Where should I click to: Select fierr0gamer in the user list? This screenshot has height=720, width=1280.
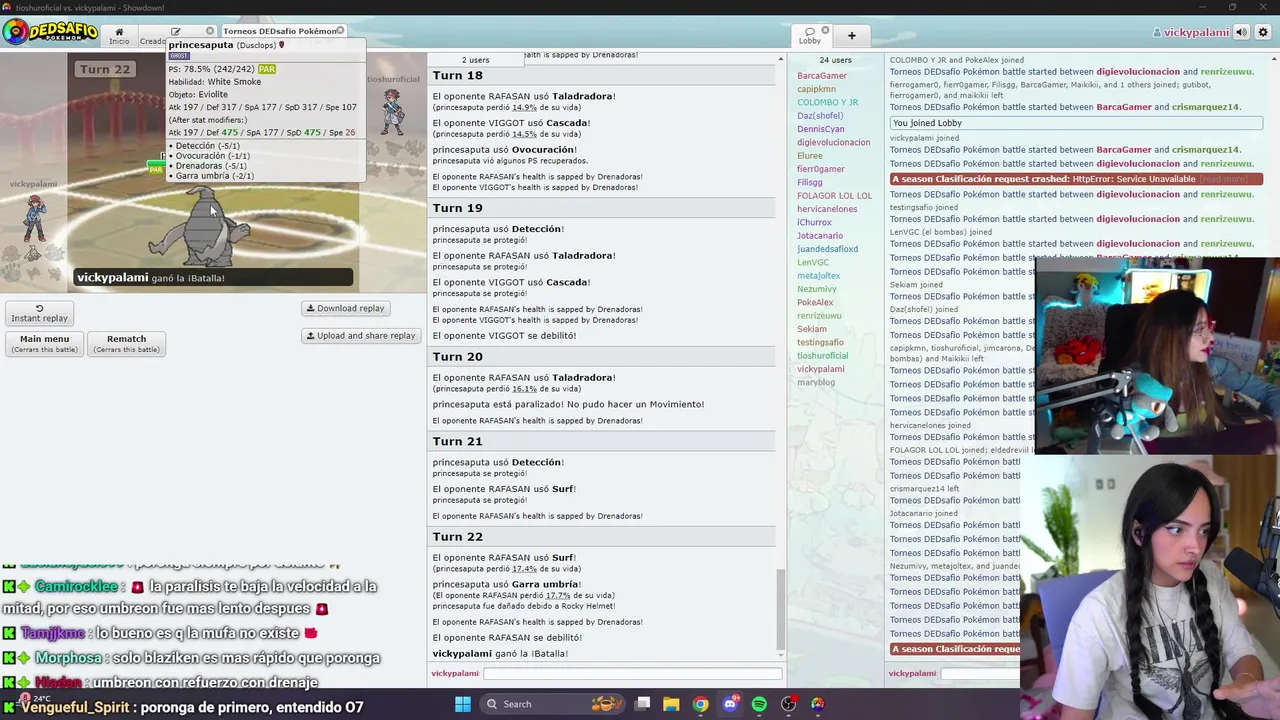pyautogui.click(x=820, y=169)
